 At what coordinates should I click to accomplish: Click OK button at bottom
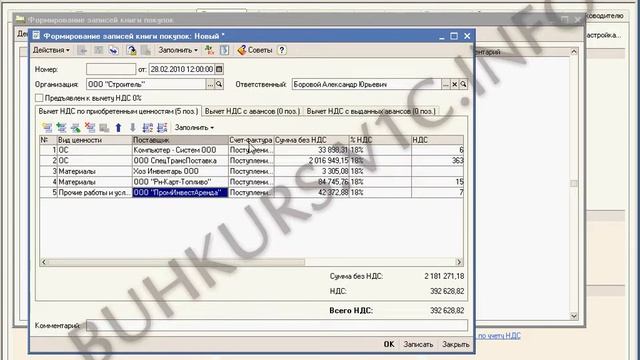(x=389, y=344)
